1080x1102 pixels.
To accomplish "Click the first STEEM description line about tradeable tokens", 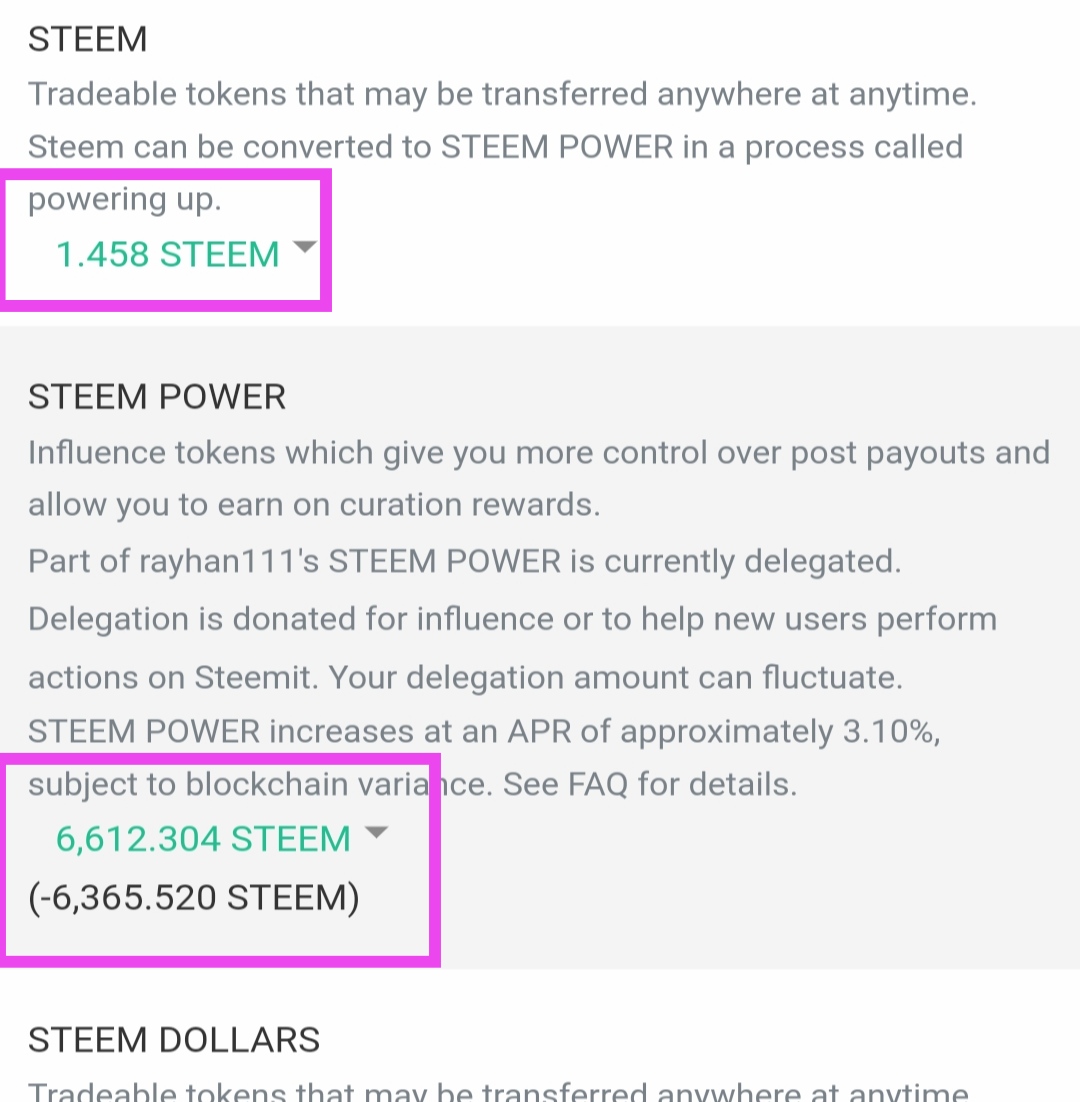I will [502, 95].
